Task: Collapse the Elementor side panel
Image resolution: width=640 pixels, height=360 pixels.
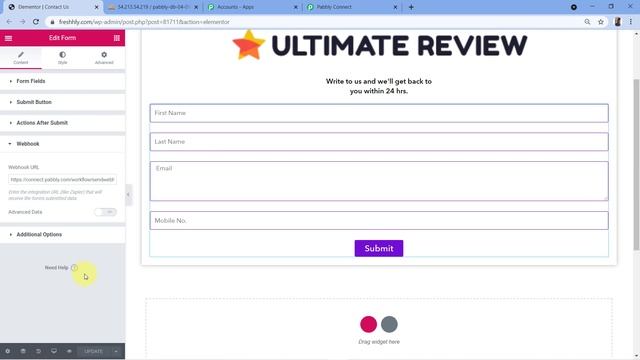Action: 129,195
